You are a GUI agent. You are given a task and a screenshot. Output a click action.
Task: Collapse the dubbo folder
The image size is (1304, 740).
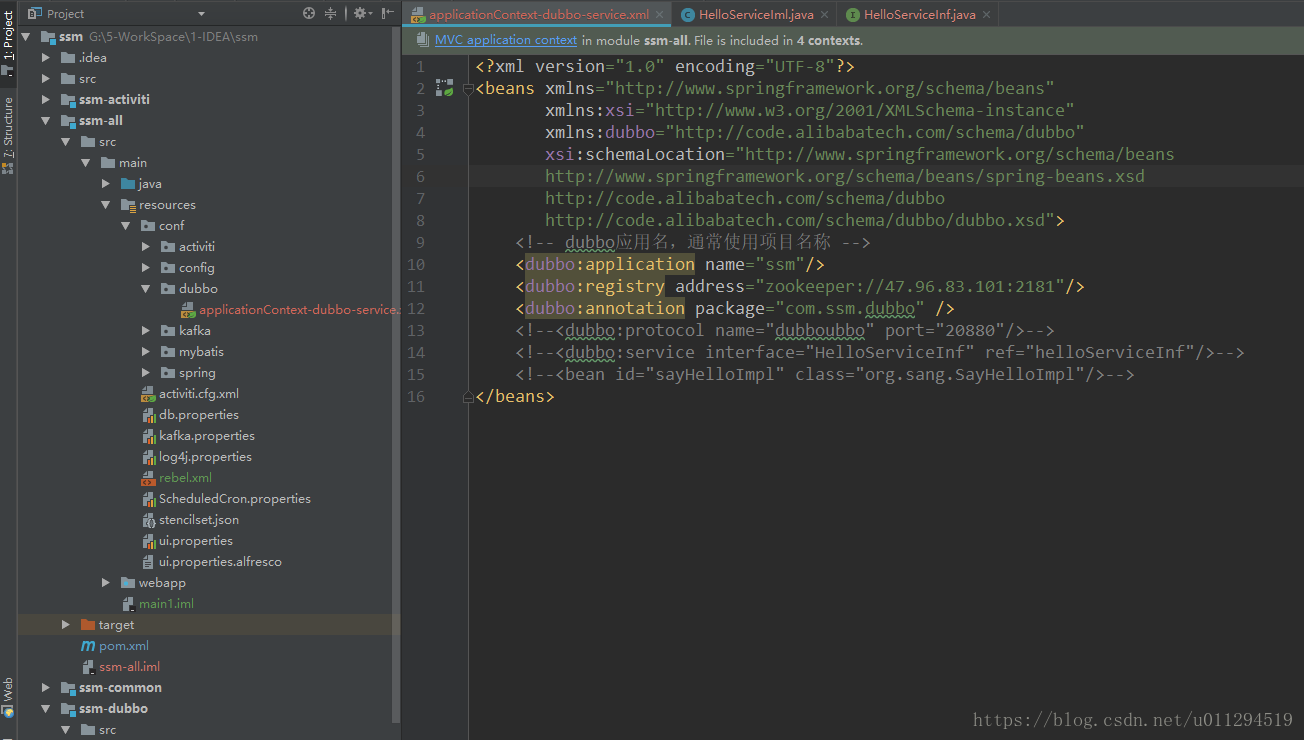click(x=146, y=289)
